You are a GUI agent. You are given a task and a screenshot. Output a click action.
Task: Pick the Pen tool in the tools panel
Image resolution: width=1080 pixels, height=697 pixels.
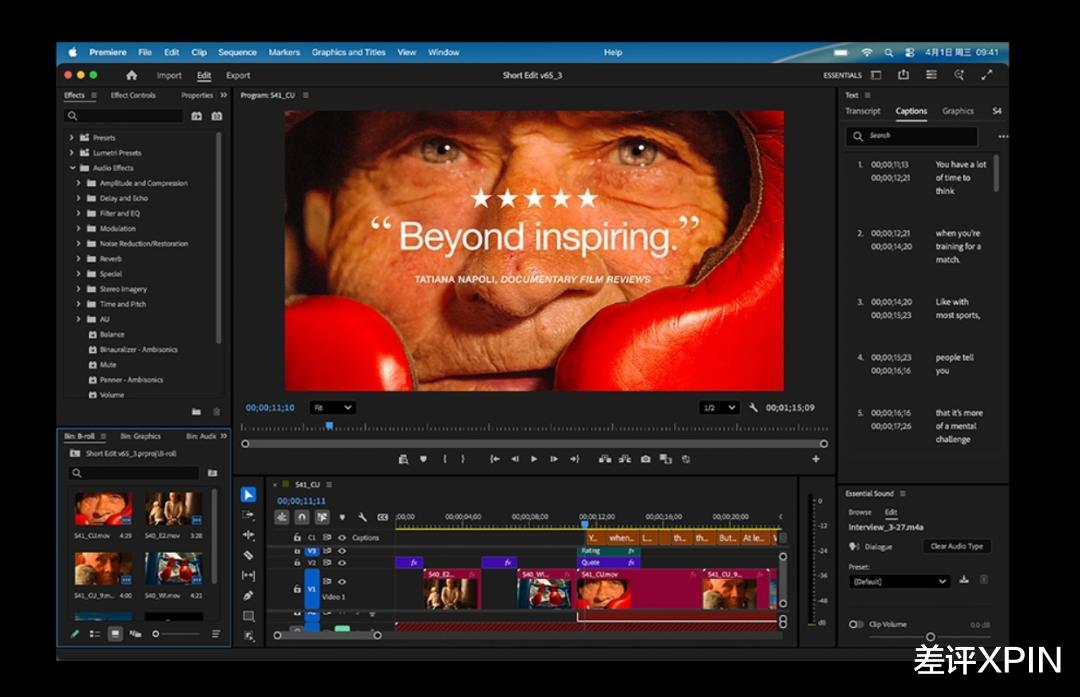point(248,596)
